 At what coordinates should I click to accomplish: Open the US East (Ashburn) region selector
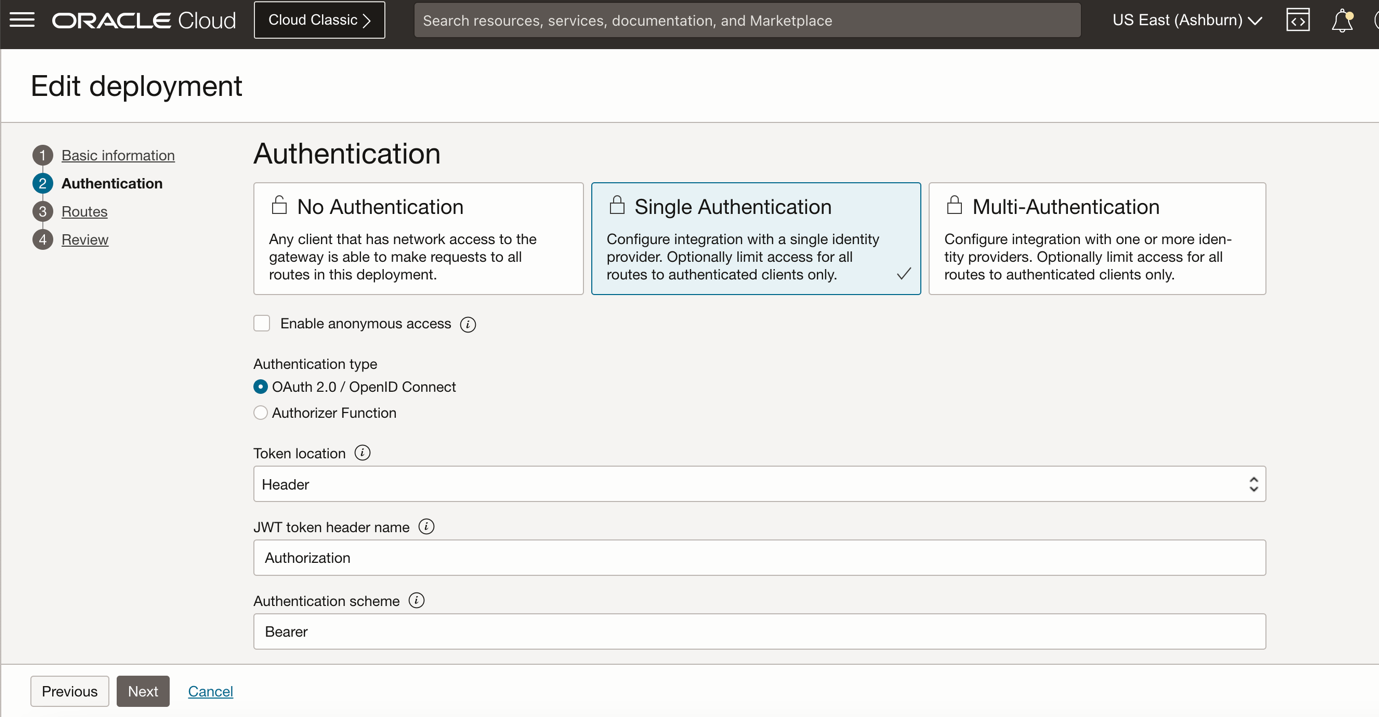coord(1186,20)
